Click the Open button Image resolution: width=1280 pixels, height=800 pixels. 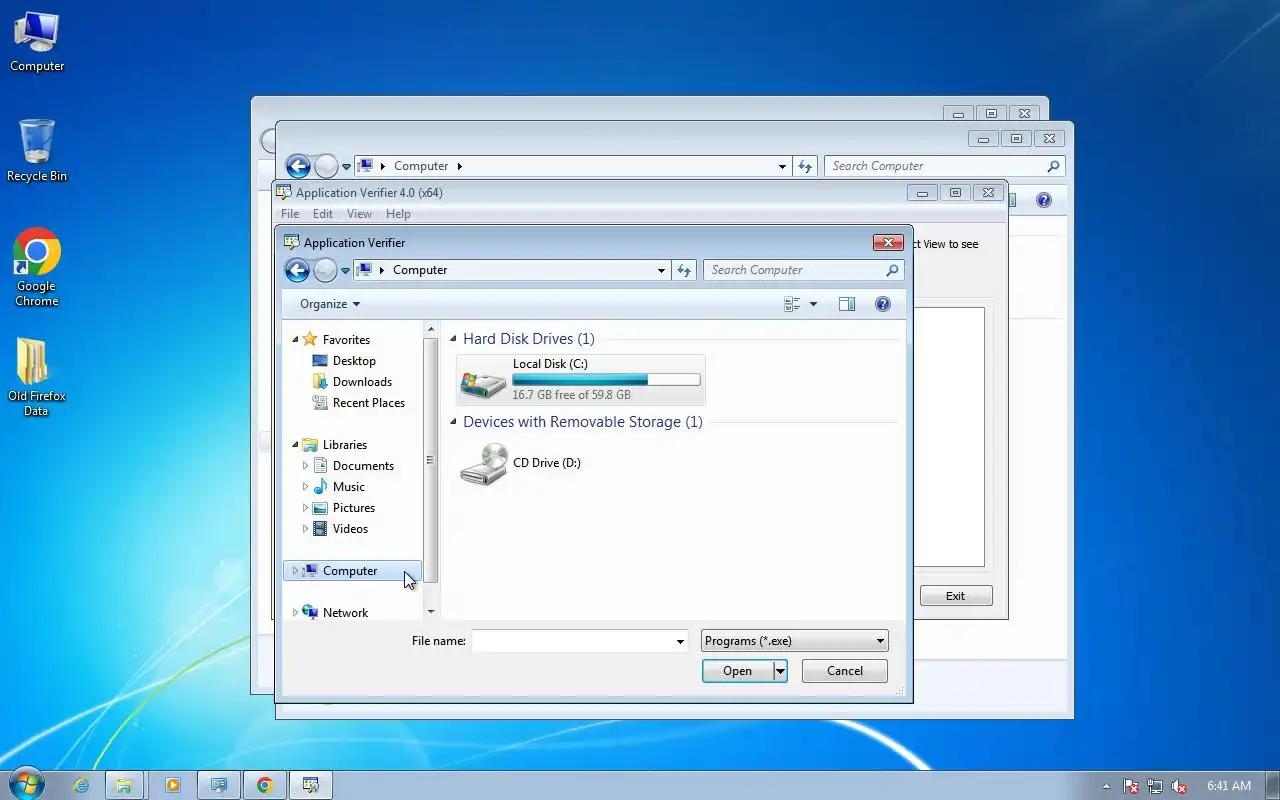[738, 671]
